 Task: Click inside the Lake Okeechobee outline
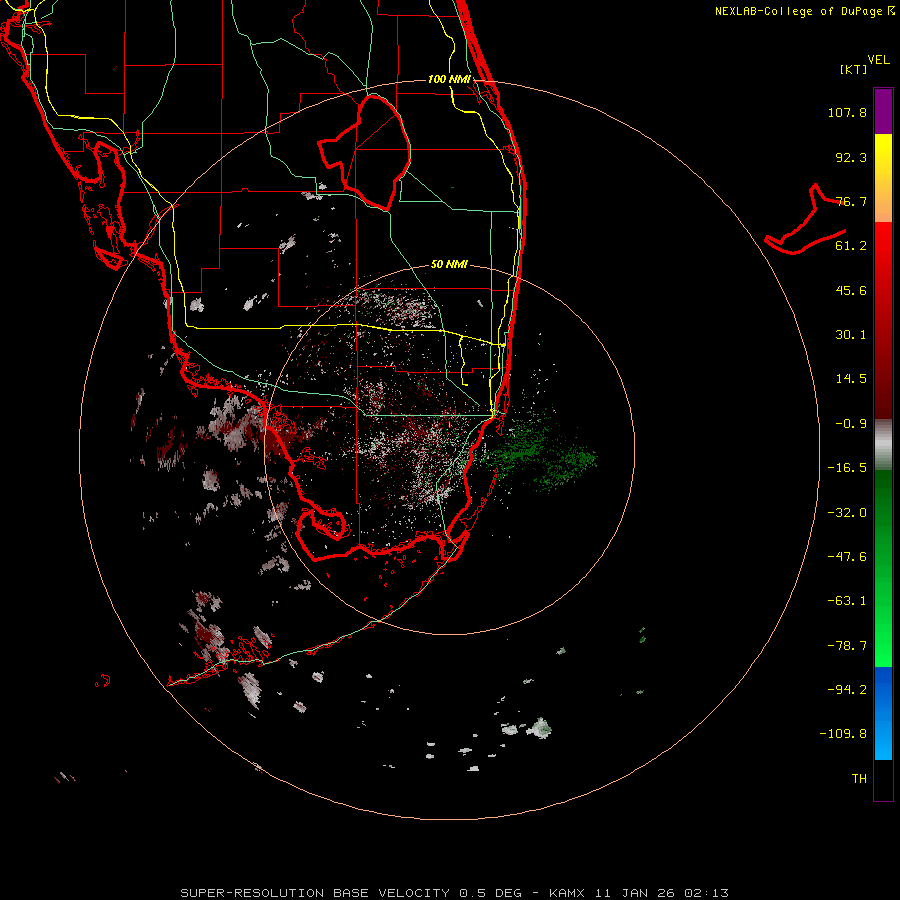pyautogui.click(x=373, y=152)
